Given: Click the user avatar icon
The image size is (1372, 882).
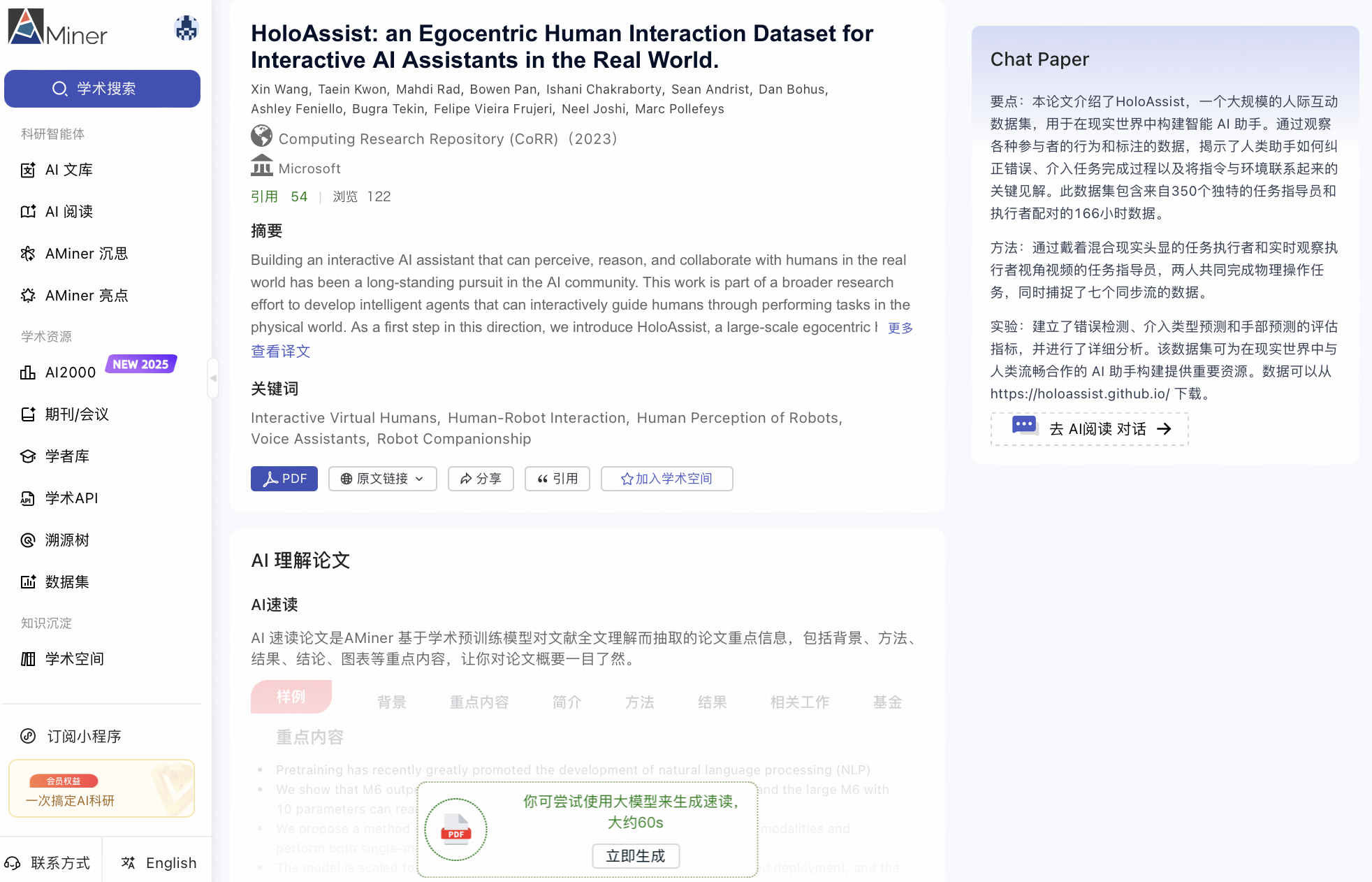Looking at the screenshot, I should pos(186,28).
